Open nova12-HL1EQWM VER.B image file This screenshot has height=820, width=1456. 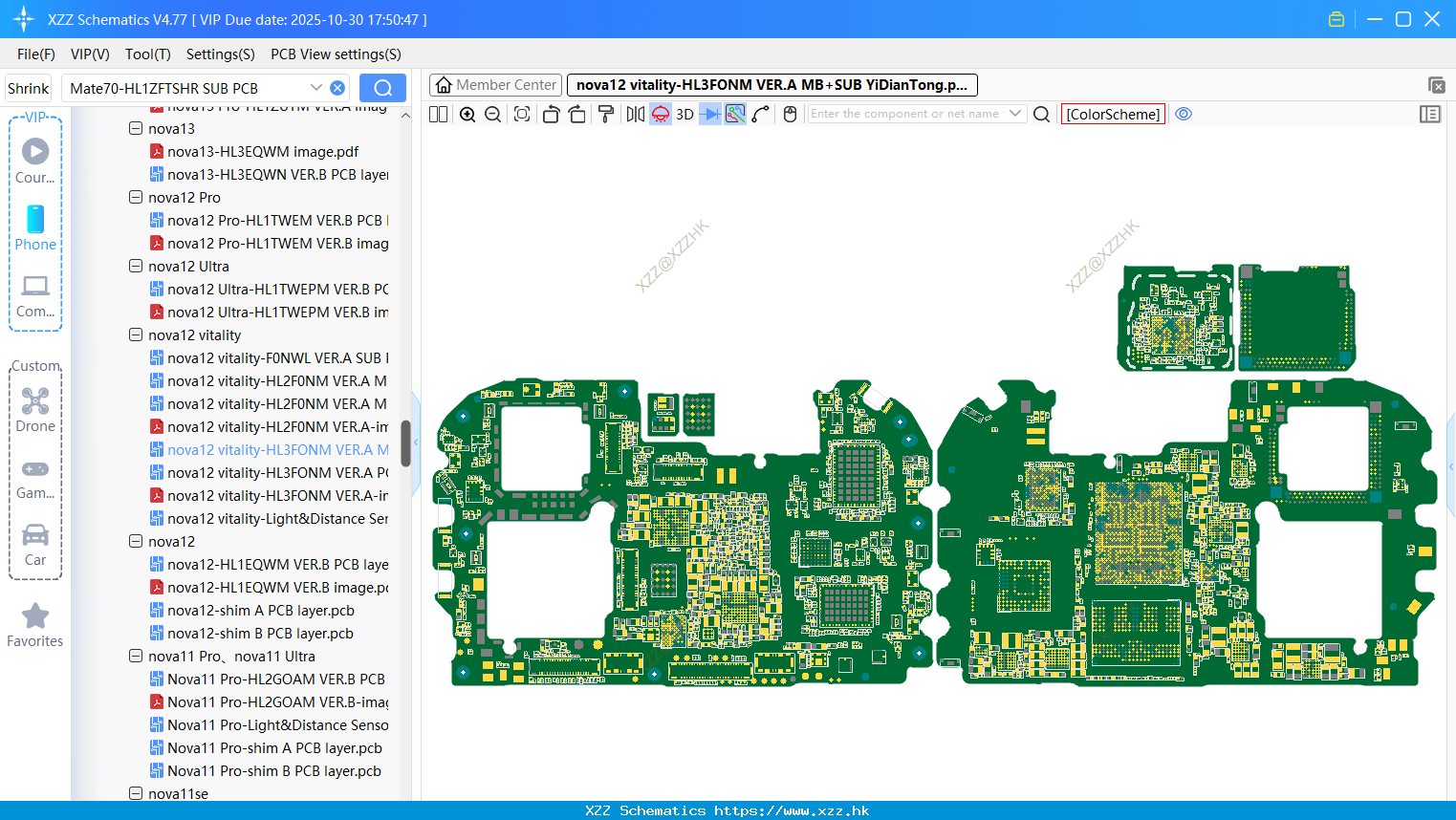pos(270,587)
